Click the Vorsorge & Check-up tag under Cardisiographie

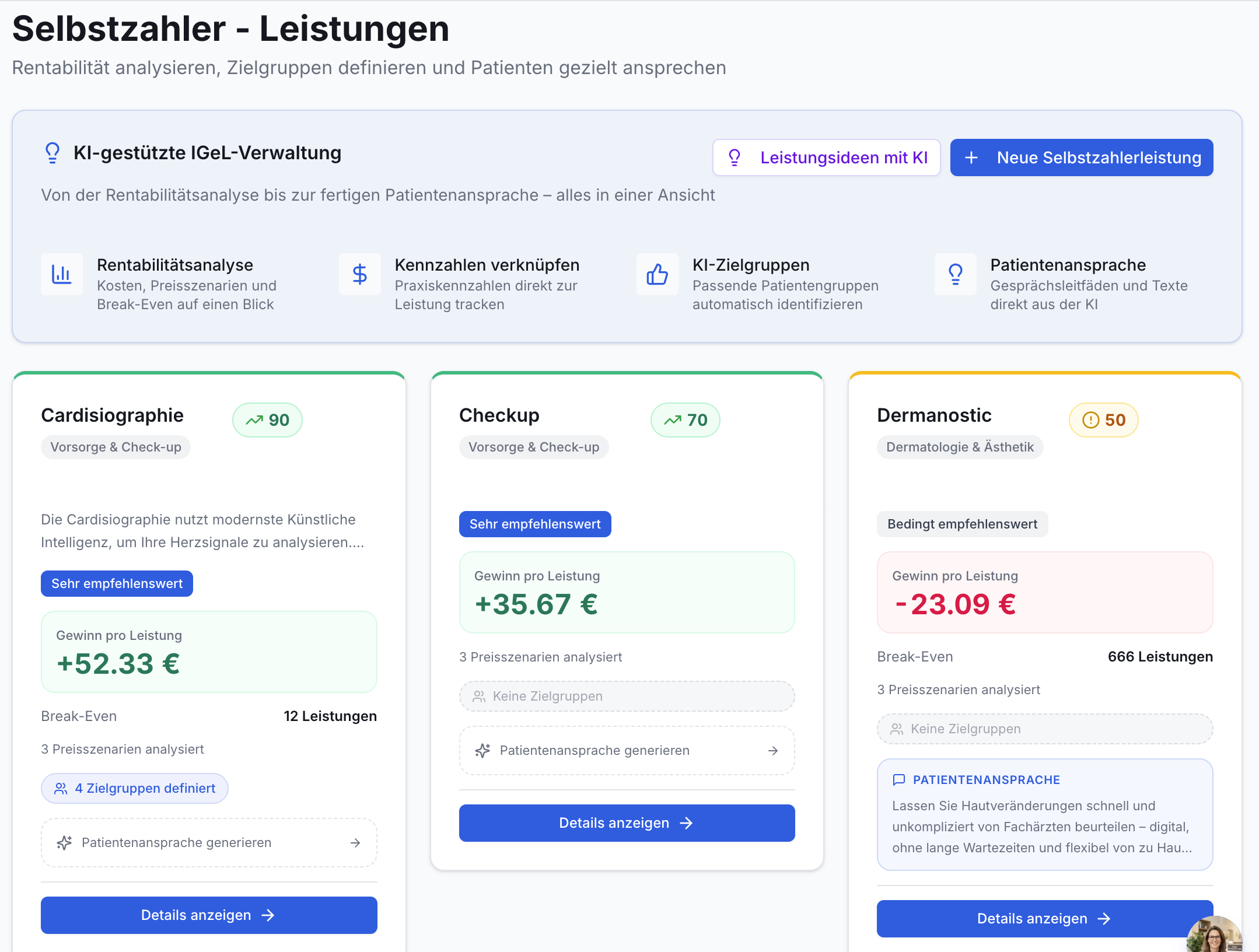click(116, 447)
